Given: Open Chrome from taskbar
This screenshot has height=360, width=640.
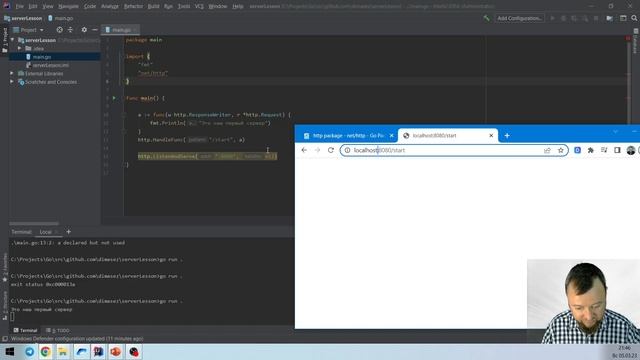Looking at the screenshot, I should [x=45, y=351].
